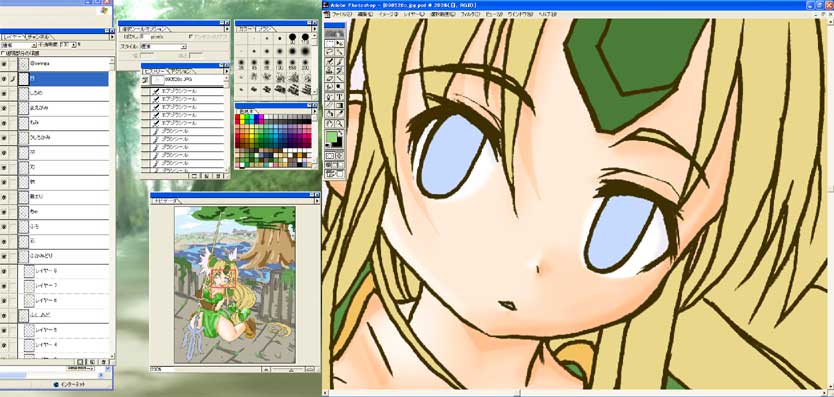Select the Magic Wand tool
The height and width of the screenshot is (397, 834).
339,52
